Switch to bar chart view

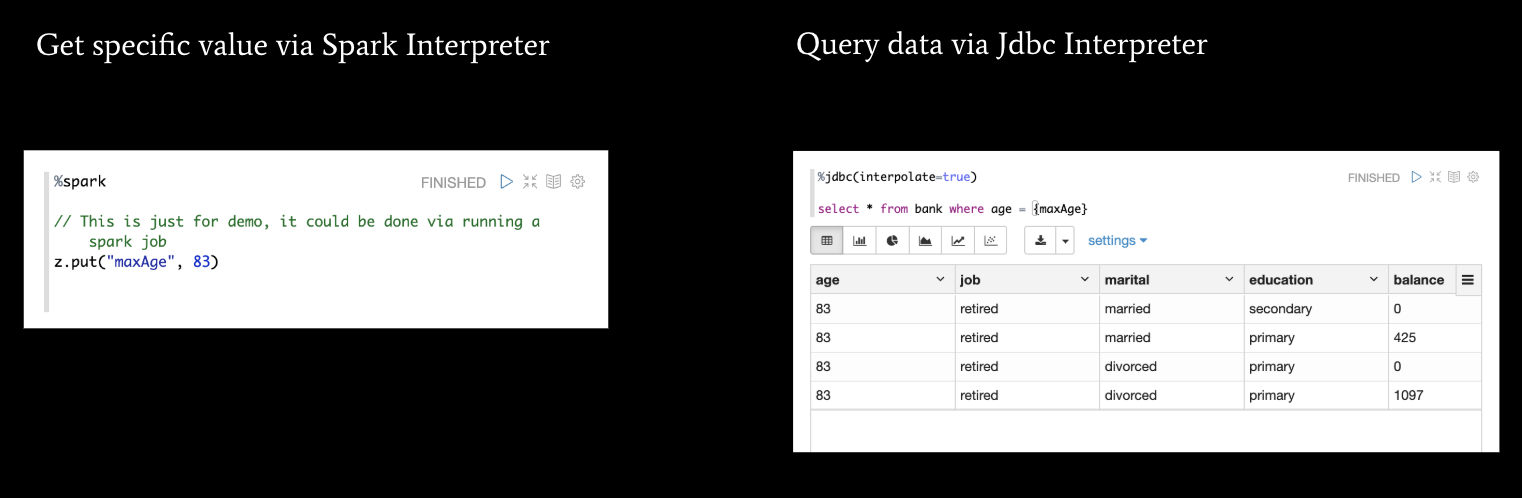coord(860,240)
